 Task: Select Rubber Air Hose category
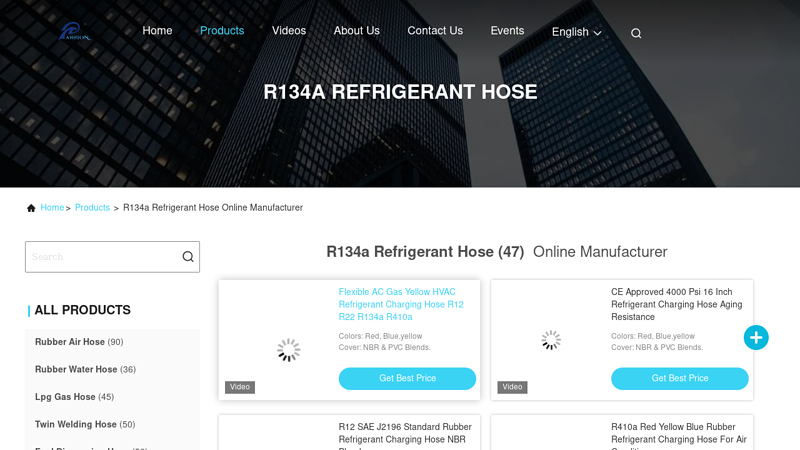pos(79,342)
